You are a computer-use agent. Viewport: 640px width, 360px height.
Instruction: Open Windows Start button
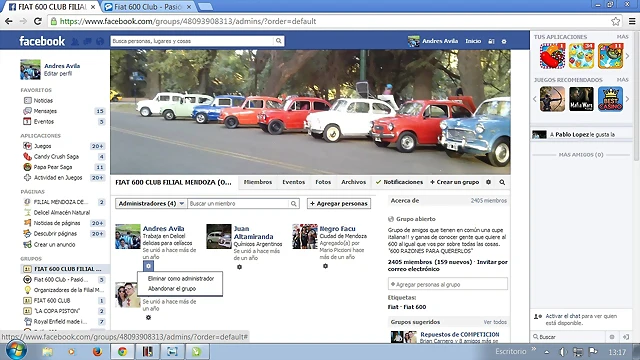click(x=16, y=351)
